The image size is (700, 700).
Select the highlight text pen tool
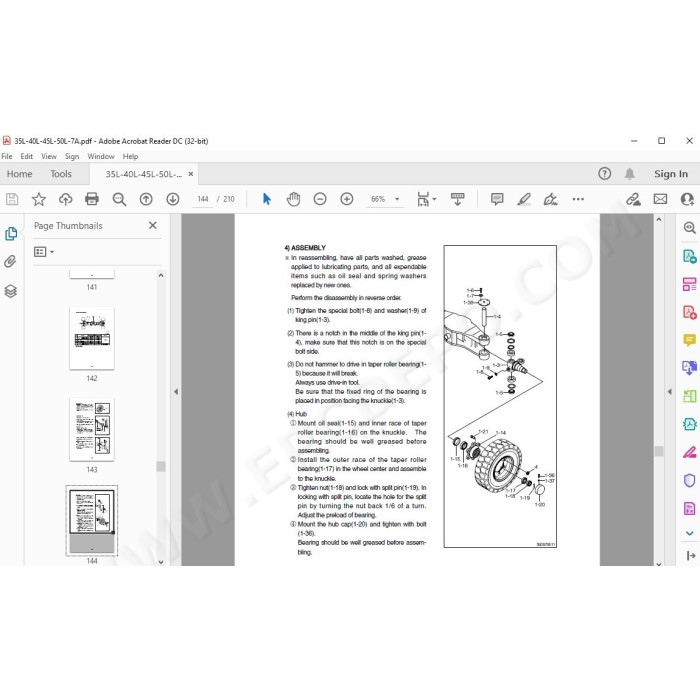(x=524, y=199)
